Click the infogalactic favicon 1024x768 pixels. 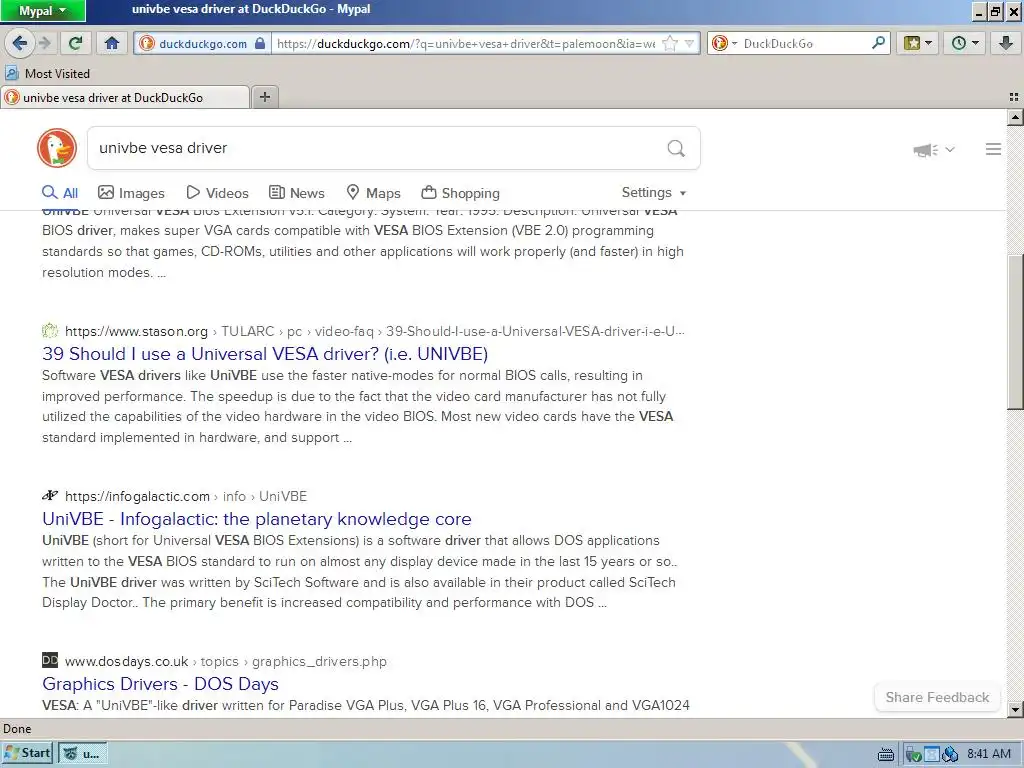tap(50, 496)
